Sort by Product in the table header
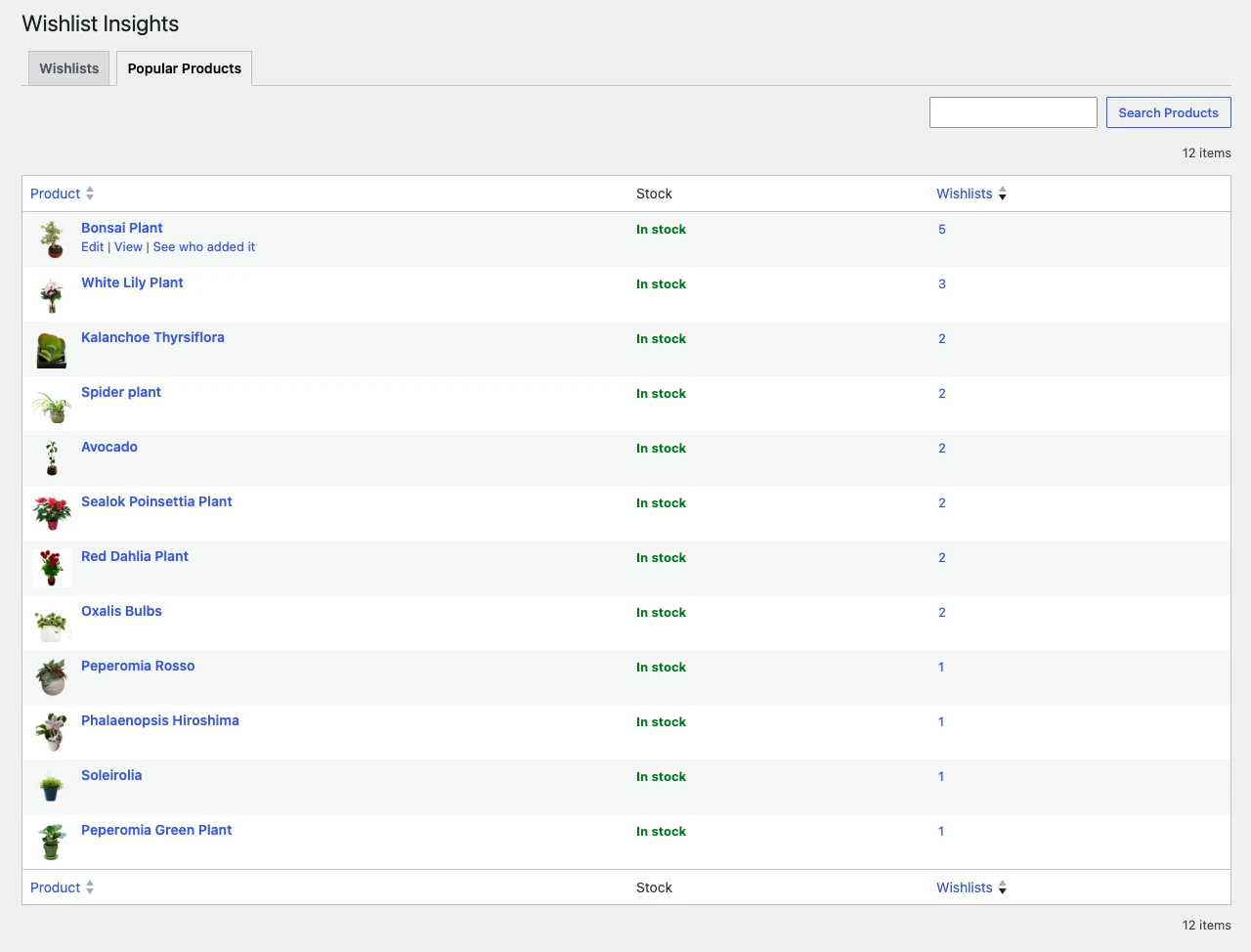The width and height of the screenshot is (1251, 952). coord(63,194)
